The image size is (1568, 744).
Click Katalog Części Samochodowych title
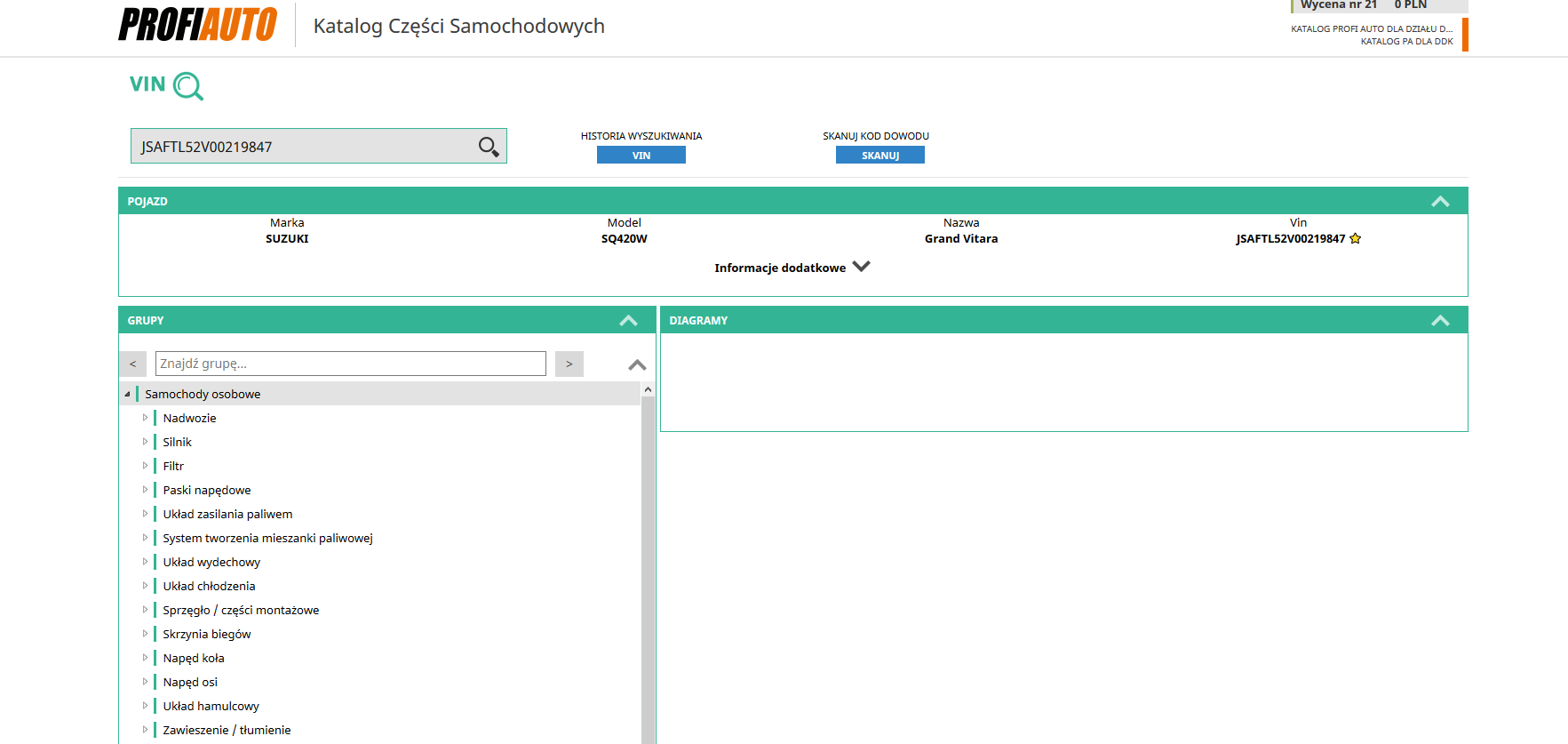459,26
